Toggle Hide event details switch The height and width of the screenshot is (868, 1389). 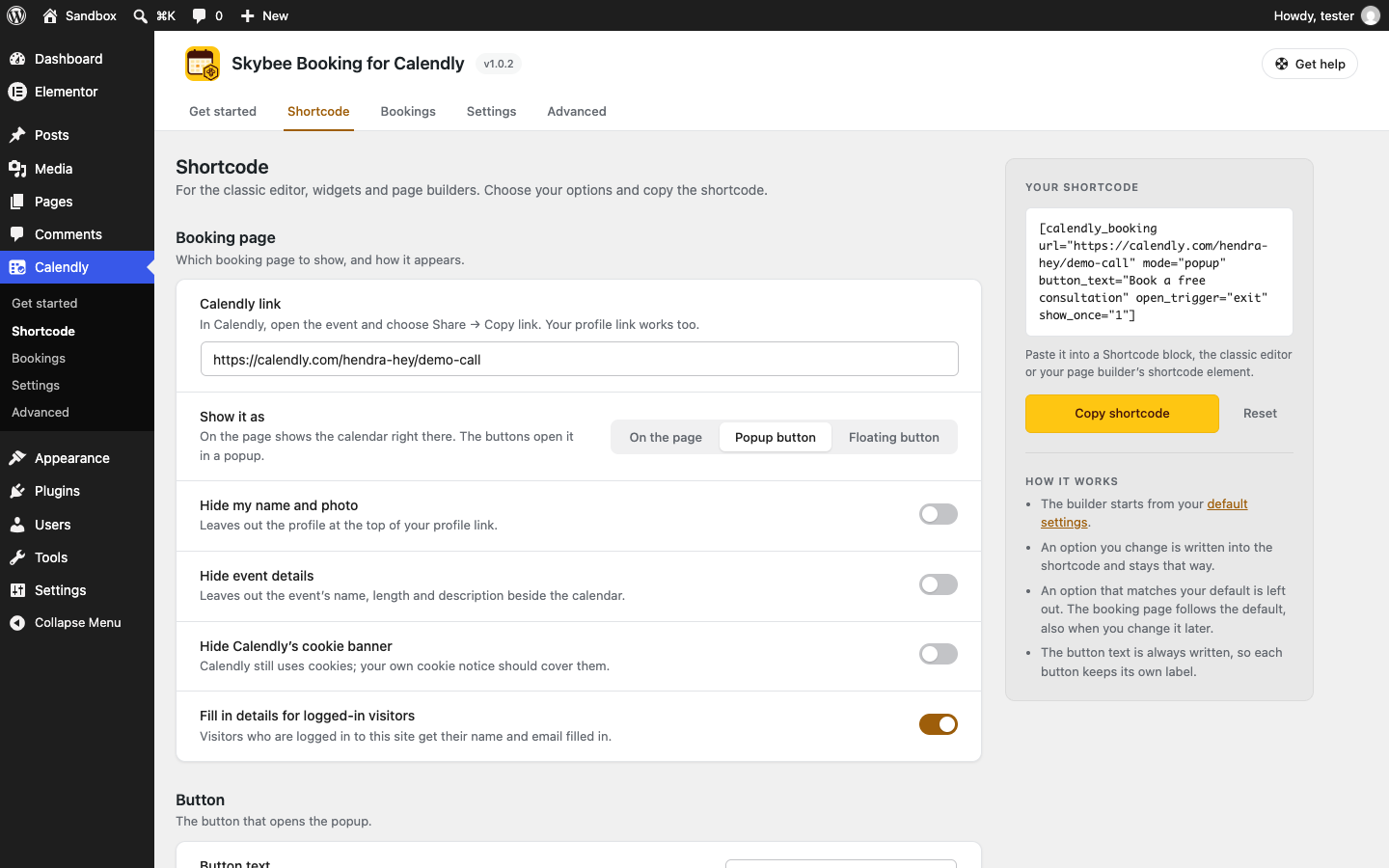938,584
